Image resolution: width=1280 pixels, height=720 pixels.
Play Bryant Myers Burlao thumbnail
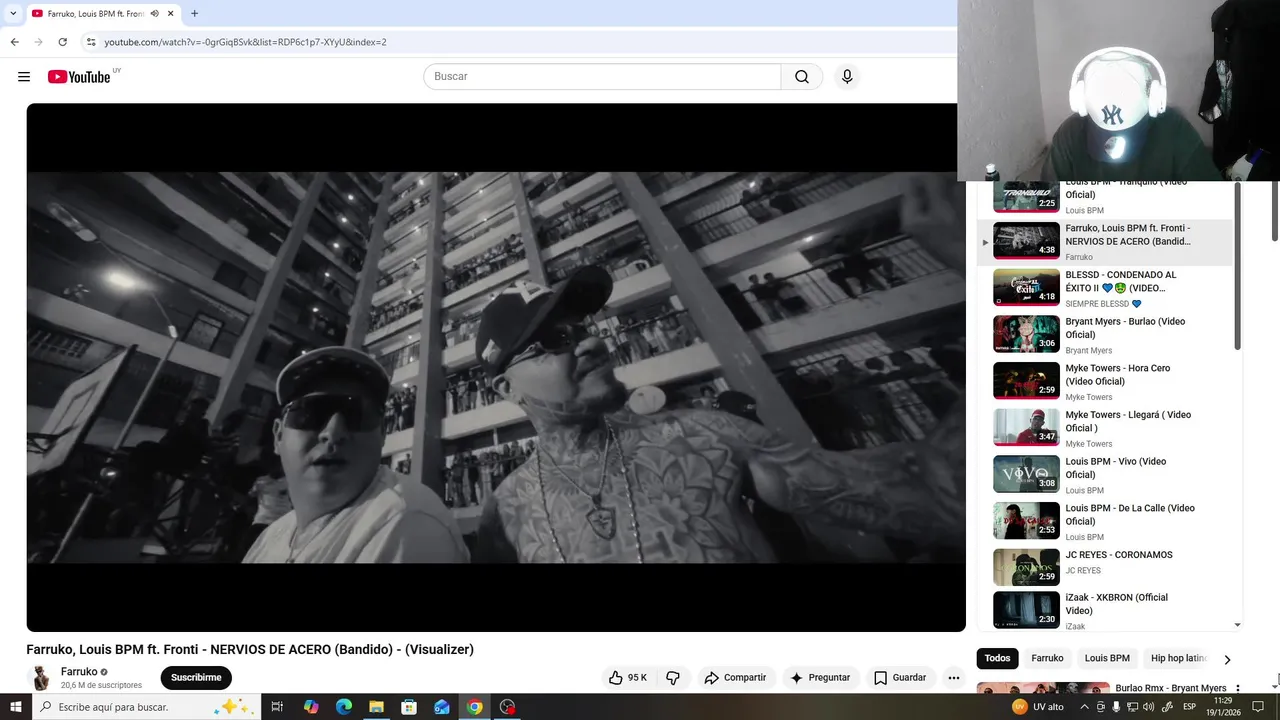(x=1026, y=334)
